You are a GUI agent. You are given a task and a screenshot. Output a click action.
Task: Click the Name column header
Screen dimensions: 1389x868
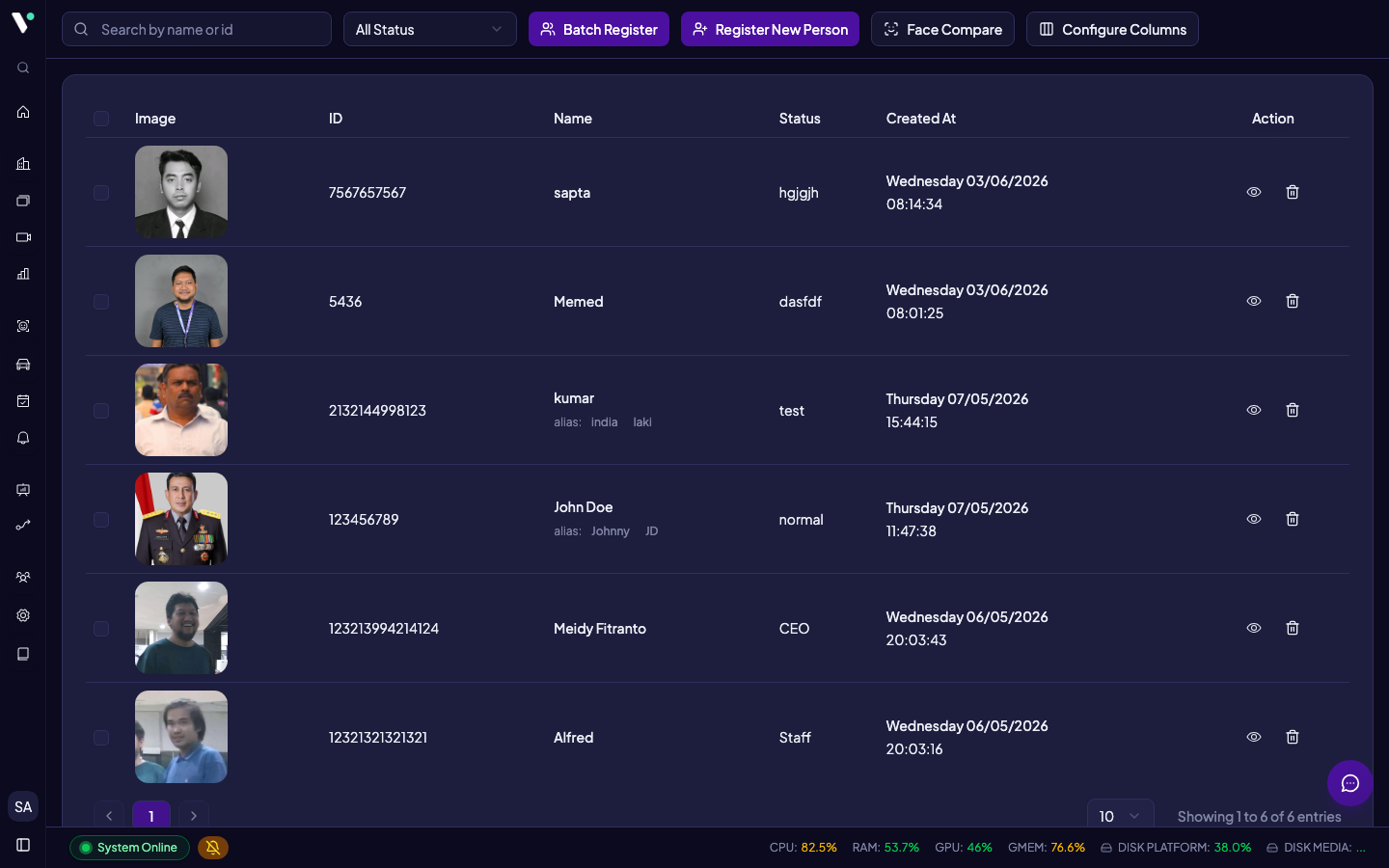click(x=573, y=119)
